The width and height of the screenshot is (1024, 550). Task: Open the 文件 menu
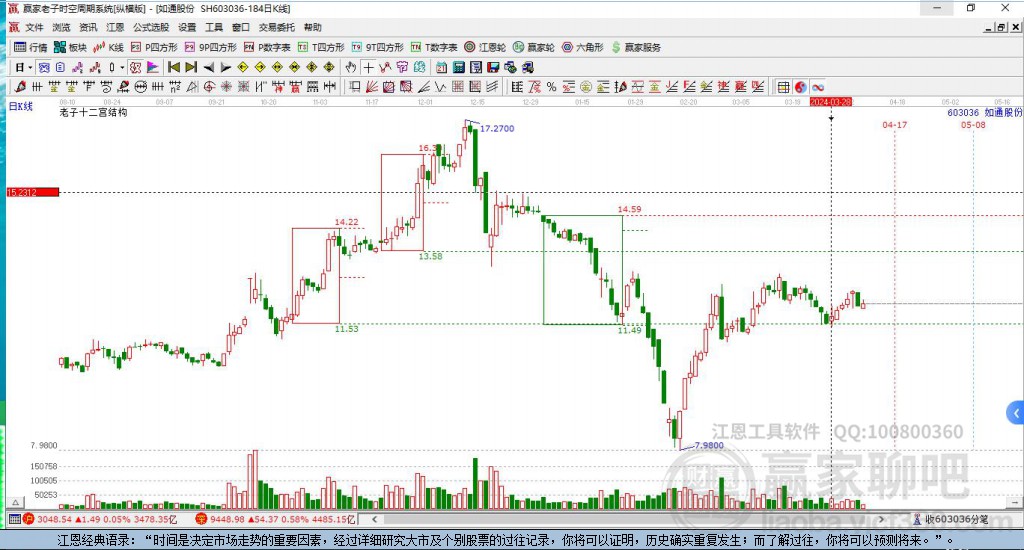click(34, 27)
